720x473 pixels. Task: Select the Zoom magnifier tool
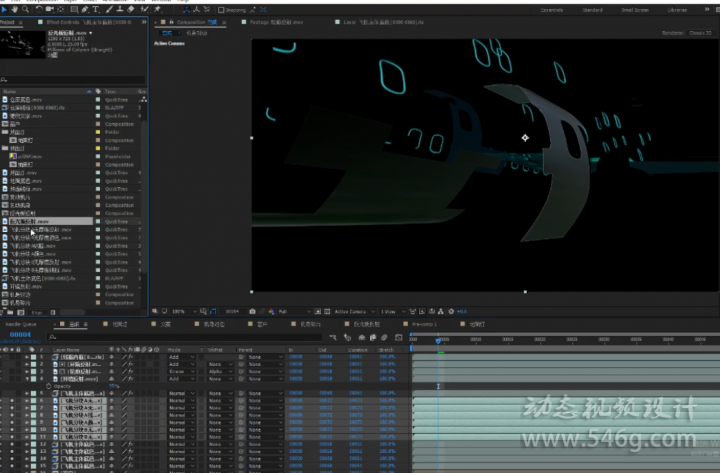pyautogui.click(x=26, y=9)
